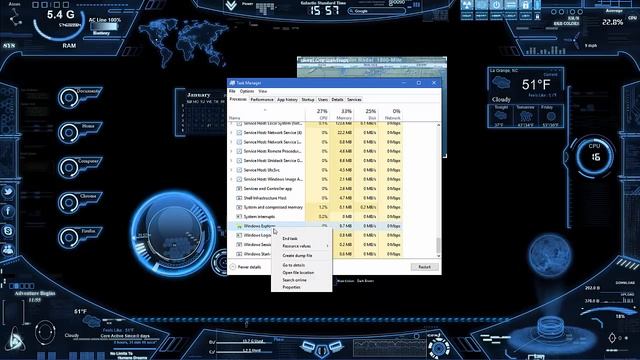Collapse to Fewer details in Task Manager
The image size is (640, 360).
(x=246, y=267)
